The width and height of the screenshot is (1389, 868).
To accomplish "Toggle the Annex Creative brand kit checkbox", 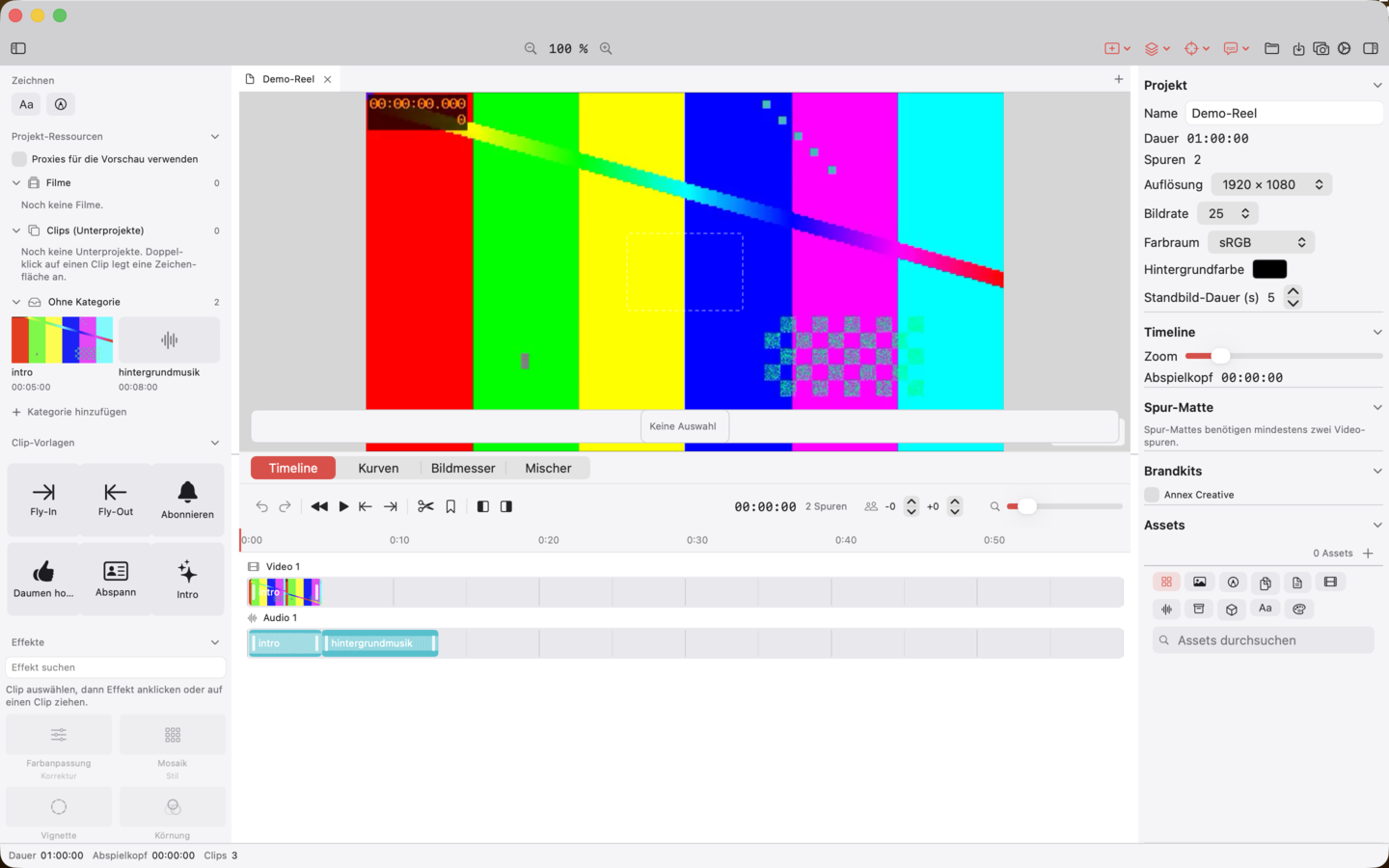I will (x=1152, y=495).
